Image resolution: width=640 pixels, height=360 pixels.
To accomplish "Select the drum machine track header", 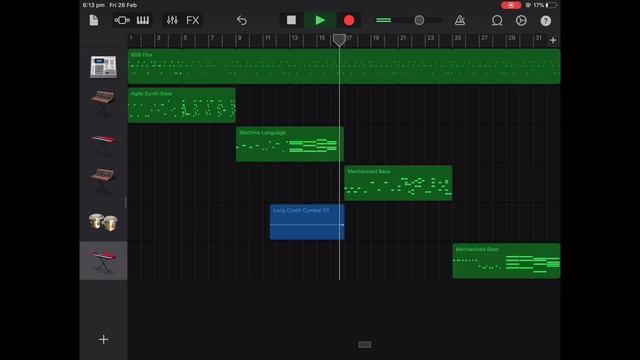I will click(103, 67).
